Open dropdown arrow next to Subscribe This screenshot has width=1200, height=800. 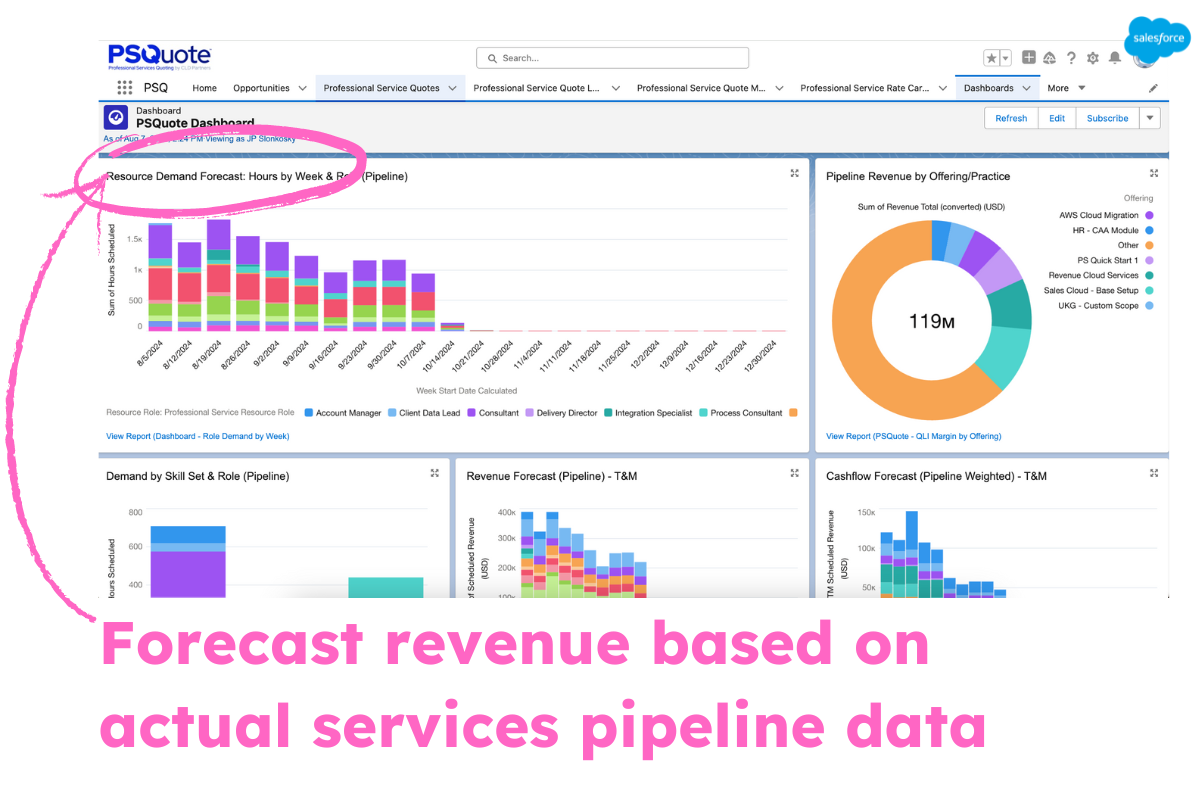1150,118
